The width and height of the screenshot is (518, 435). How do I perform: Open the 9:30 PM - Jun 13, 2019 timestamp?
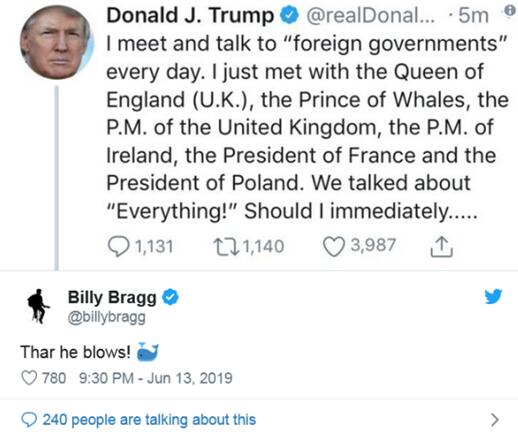pyautogui.click(x=156, y=378)
